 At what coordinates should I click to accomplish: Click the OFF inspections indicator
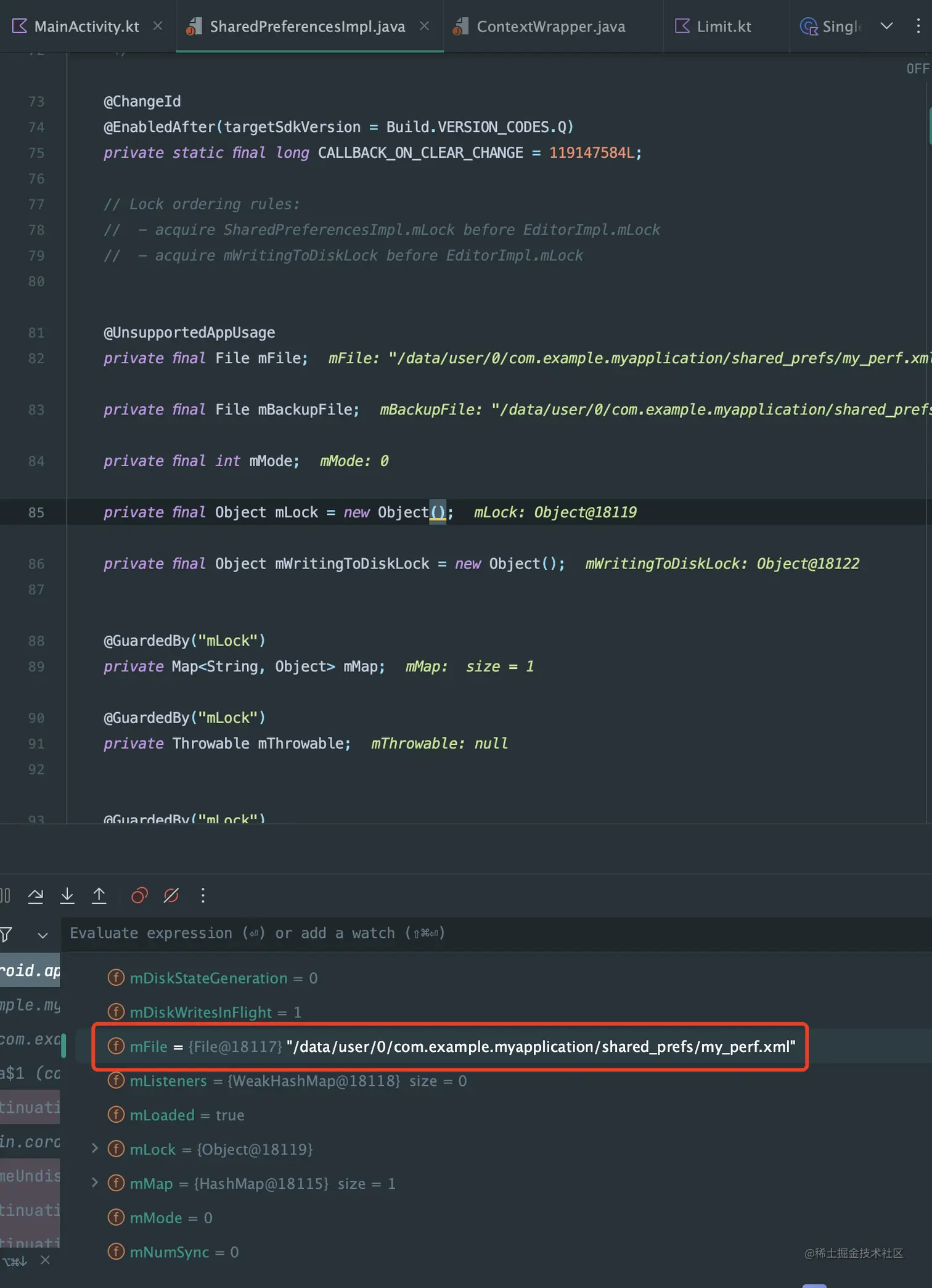click(x=917, y=68)
